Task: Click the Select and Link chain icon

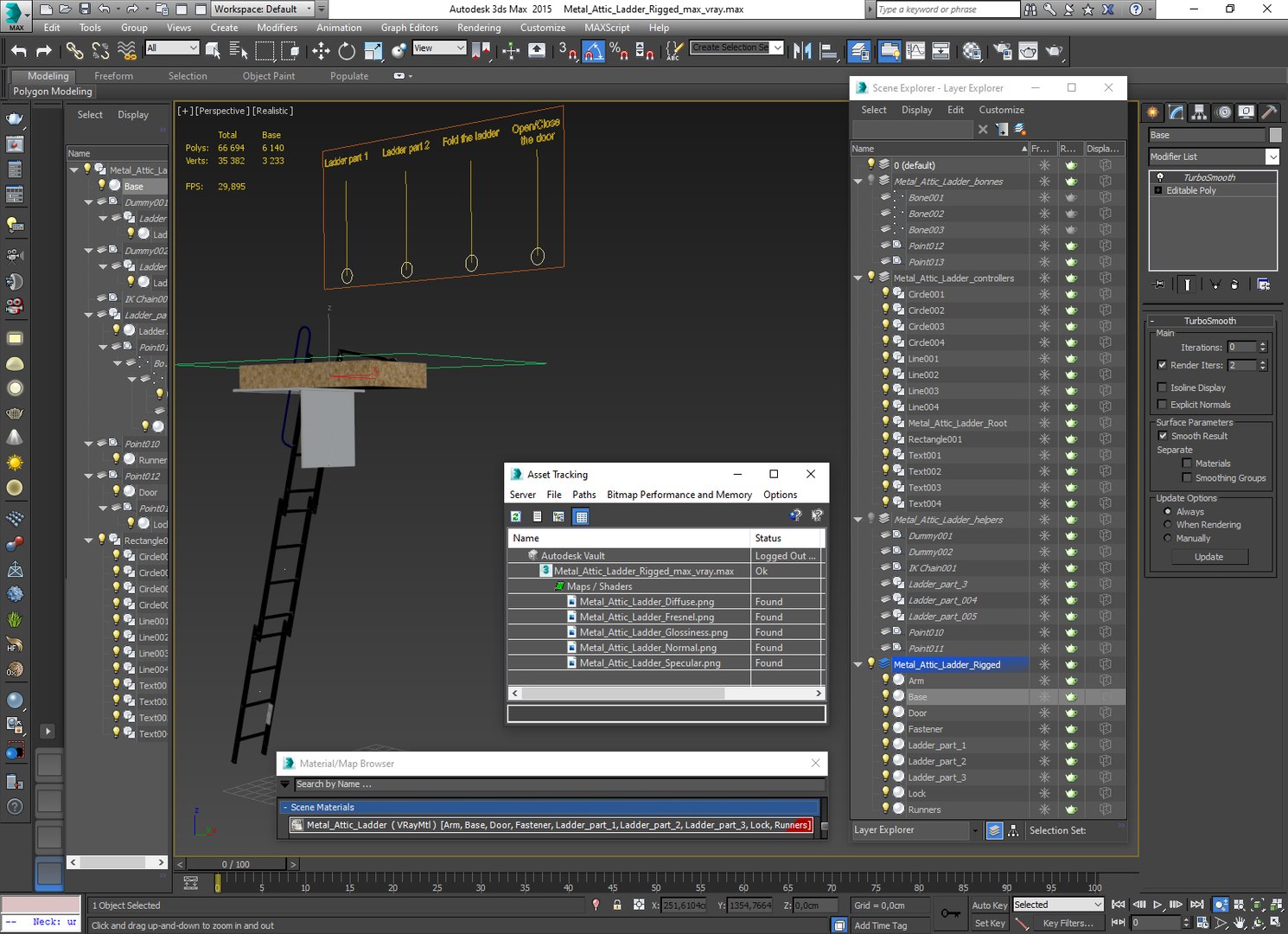Action: 75,51
